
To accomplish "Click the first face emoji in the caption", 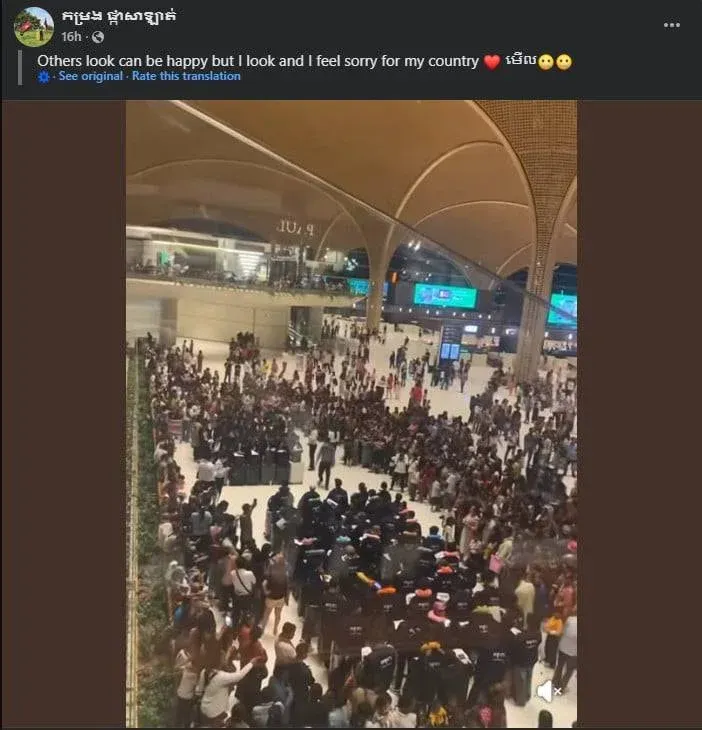I will tap(546, 62).
